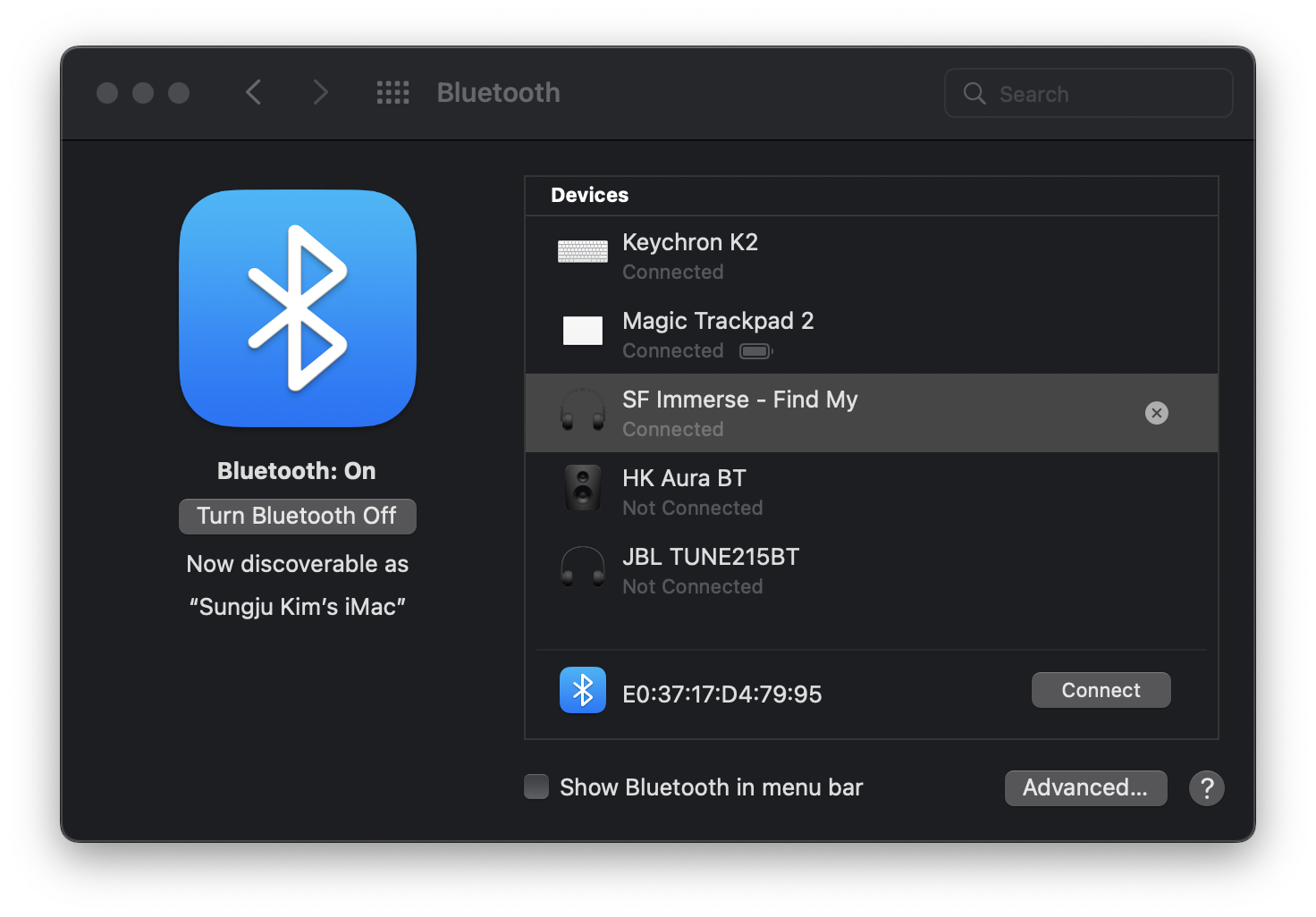Viewport: 1316px width, 917px height.
Task: Click the small Bluetooth icon beside E0:37:17:D4:79:95
Action: (x=583, y=690)
